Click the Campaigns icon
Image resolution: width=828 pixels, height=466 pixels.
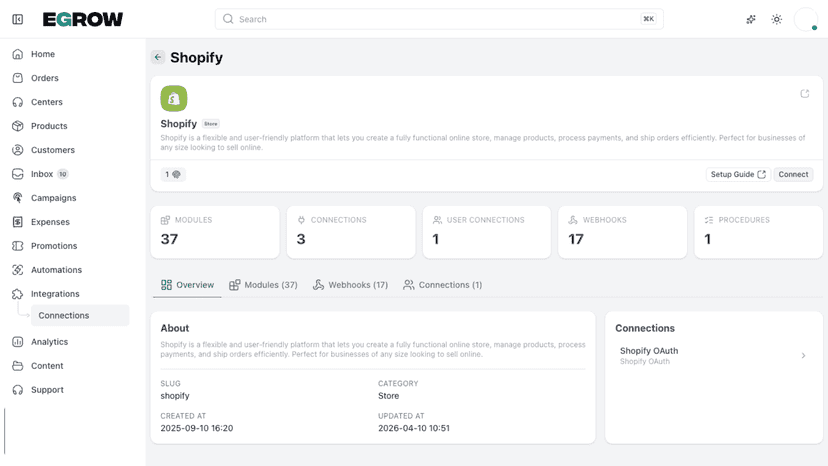[17, 198]
